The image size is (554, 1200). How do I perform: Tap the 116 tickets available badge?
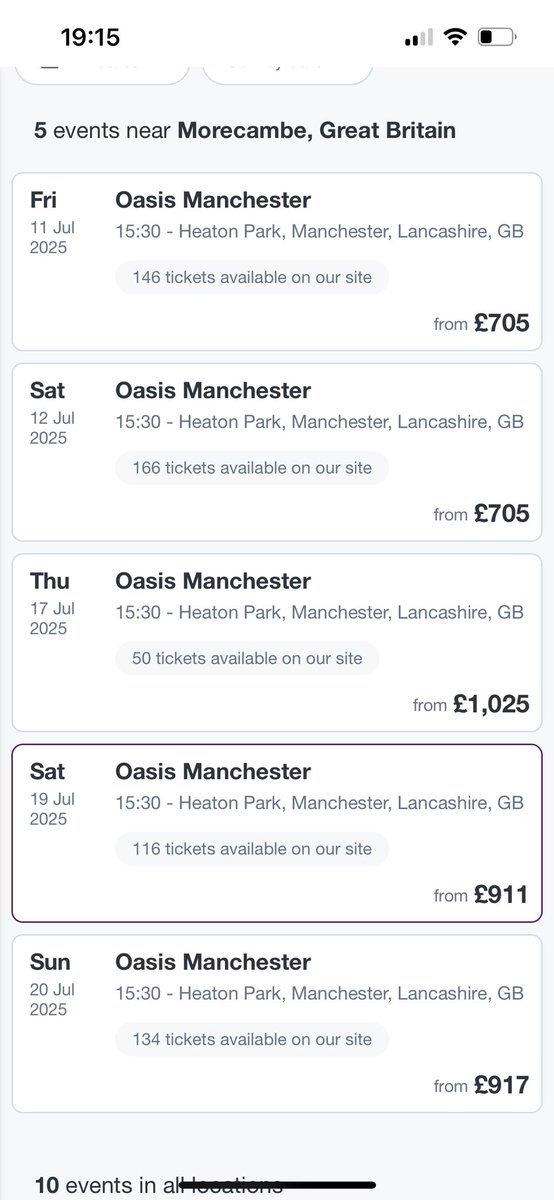pos(252,849)
